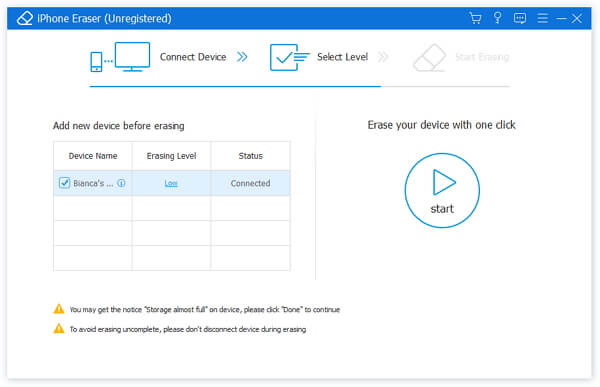Select the Connect Device step icon
This screenshot has height=387, width=600.
tap(120, 57)
